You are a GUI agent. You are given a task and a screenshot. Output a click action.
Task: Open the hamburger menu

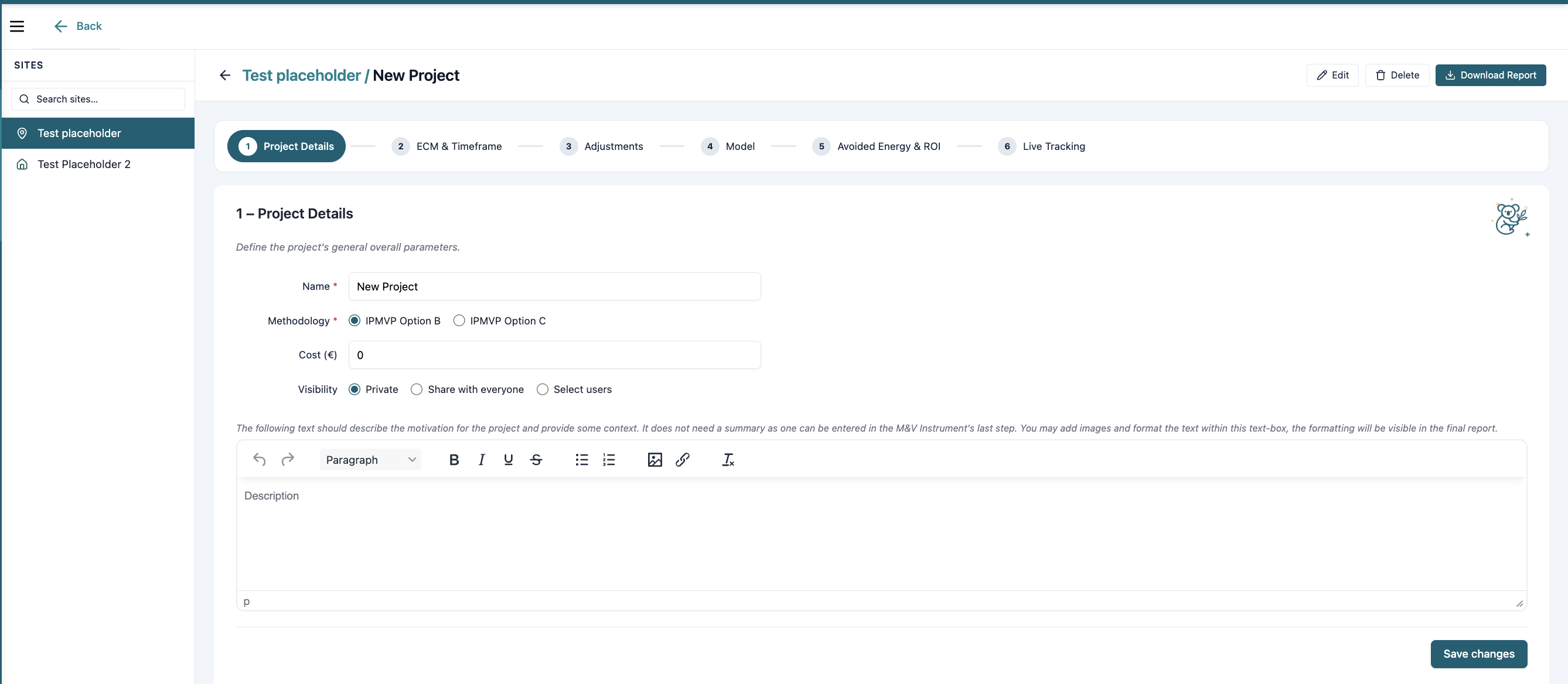tap(17, 26)
